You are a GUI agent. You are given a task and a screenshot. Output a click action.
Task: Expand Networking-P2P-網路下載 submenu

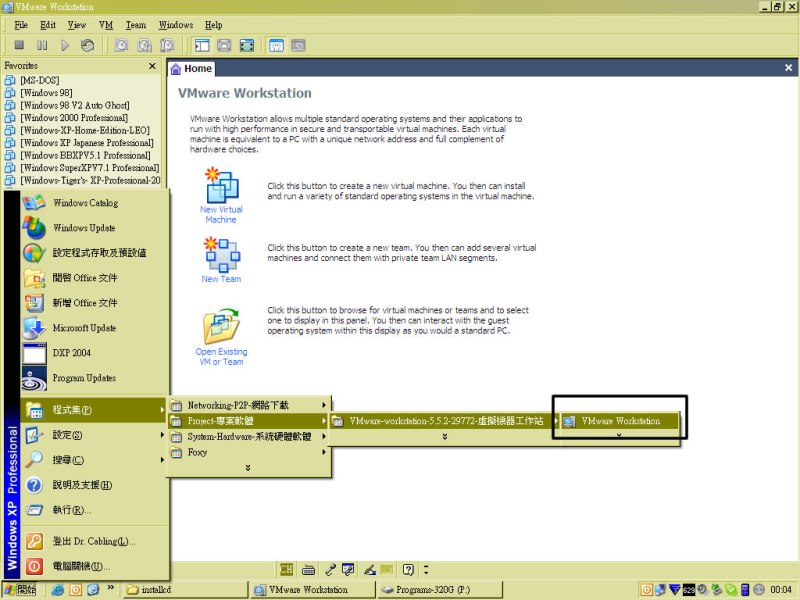[x=248, y=406]
